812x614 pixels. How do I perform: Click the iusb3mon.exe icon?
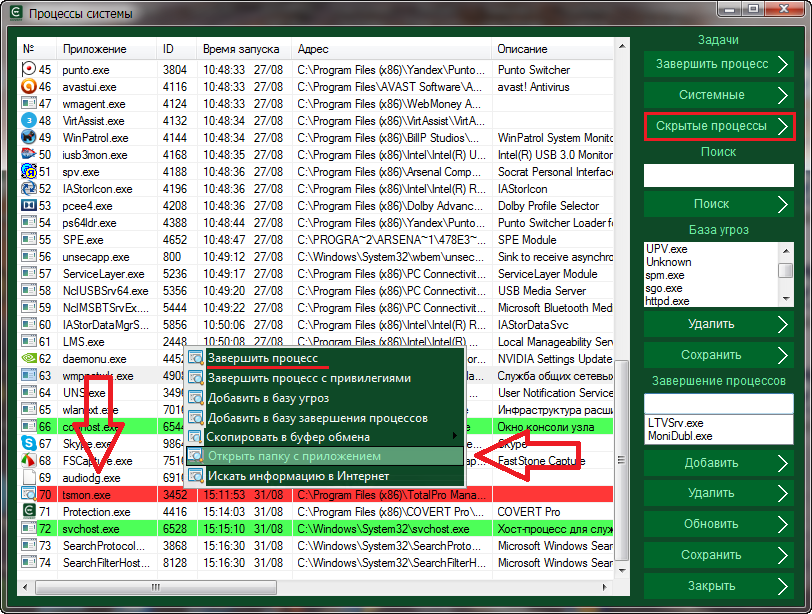click(x=29, y=154)
